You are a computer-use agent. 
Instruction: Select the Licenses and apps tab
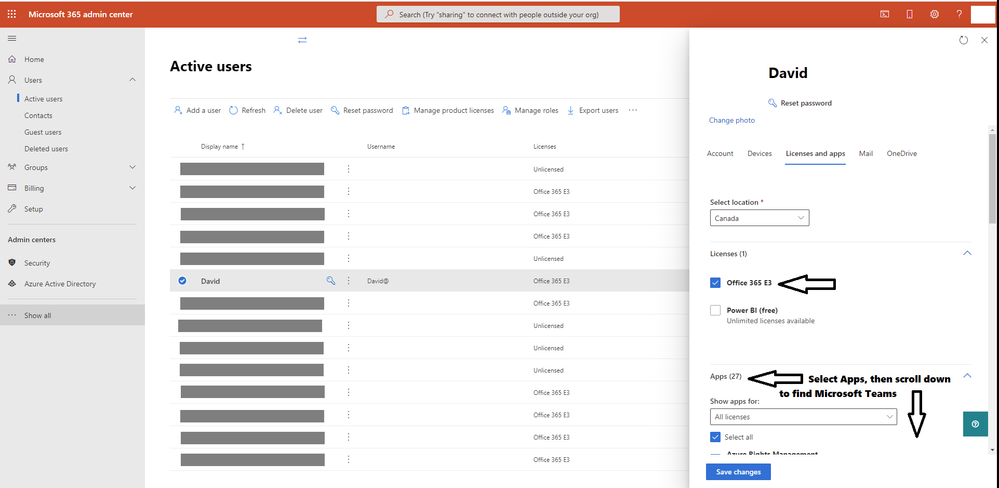tap(816, 154)
